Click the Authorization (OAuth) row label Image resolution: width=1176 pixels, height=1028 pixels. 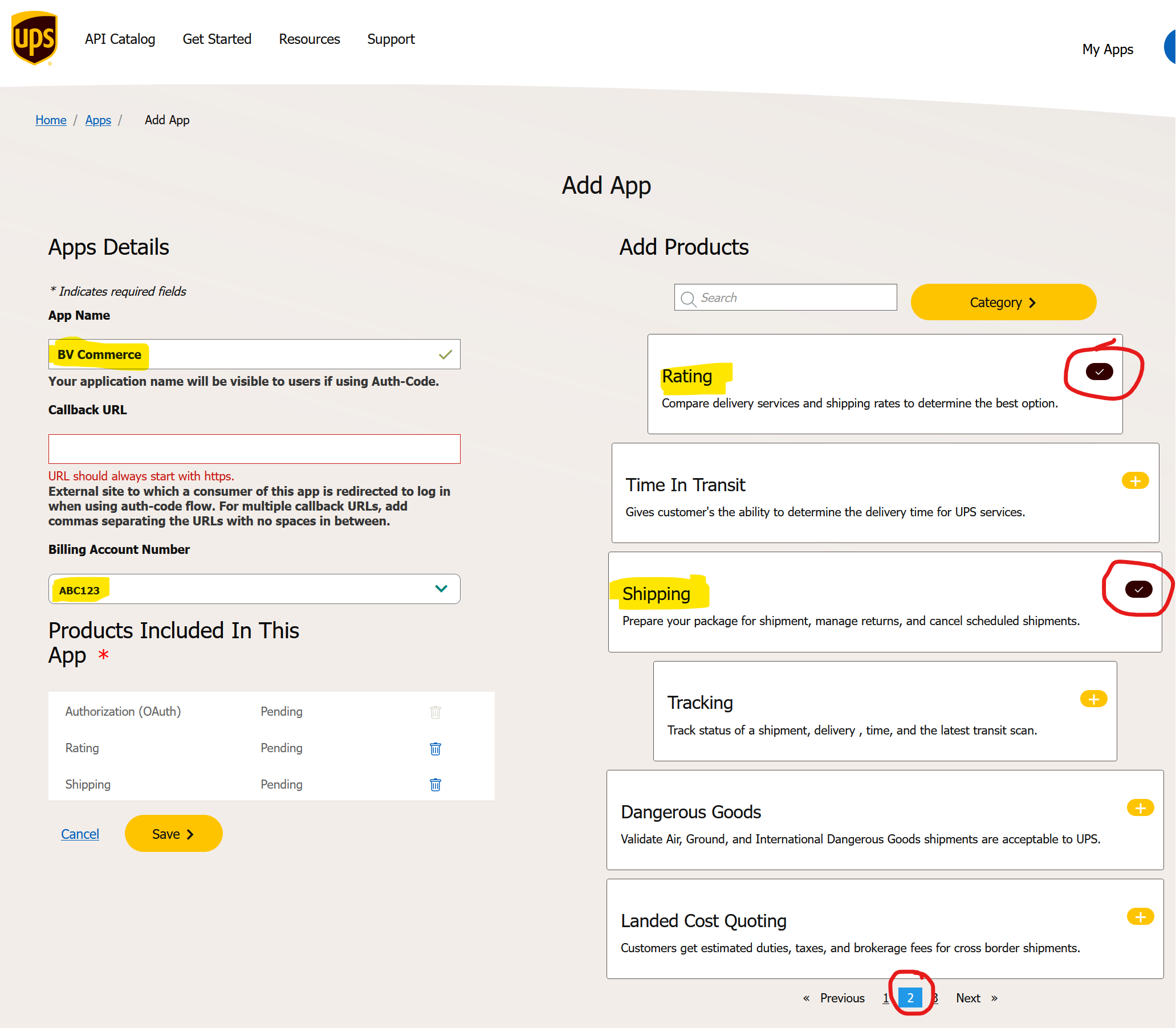click(123, 712)
